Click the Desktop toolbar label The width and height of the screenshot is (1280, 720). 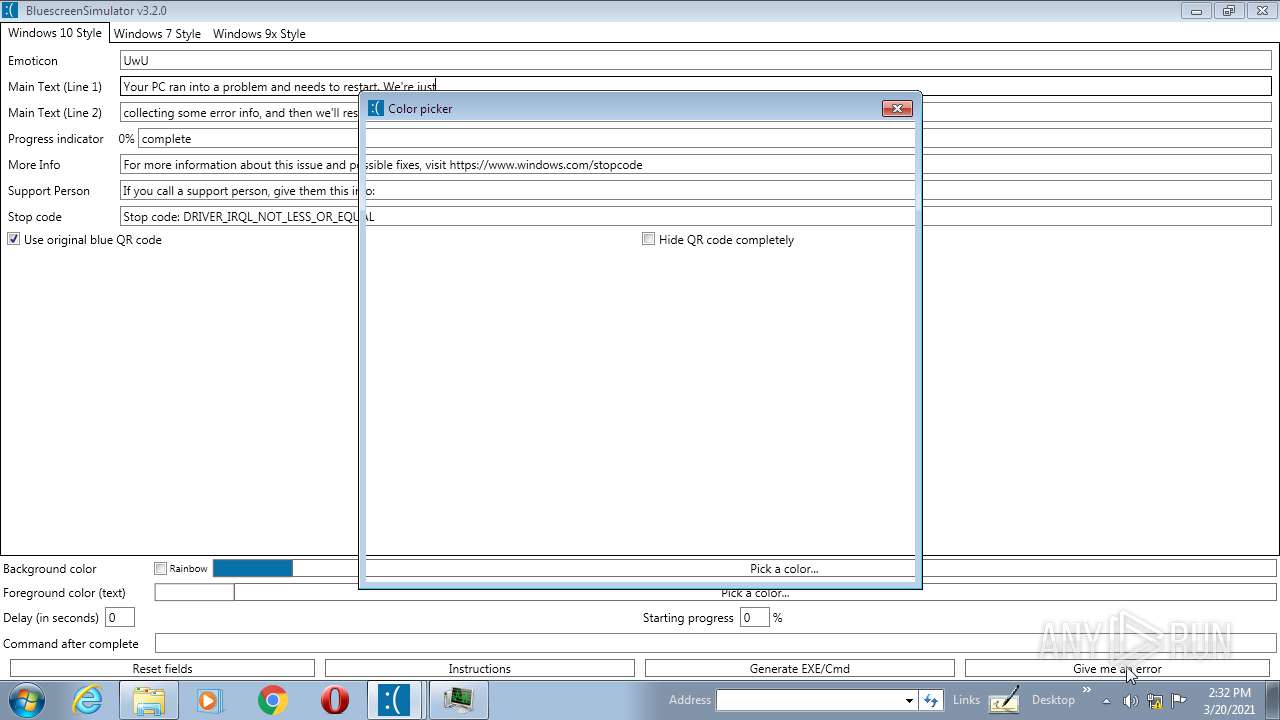click(x=1053, y=700)
